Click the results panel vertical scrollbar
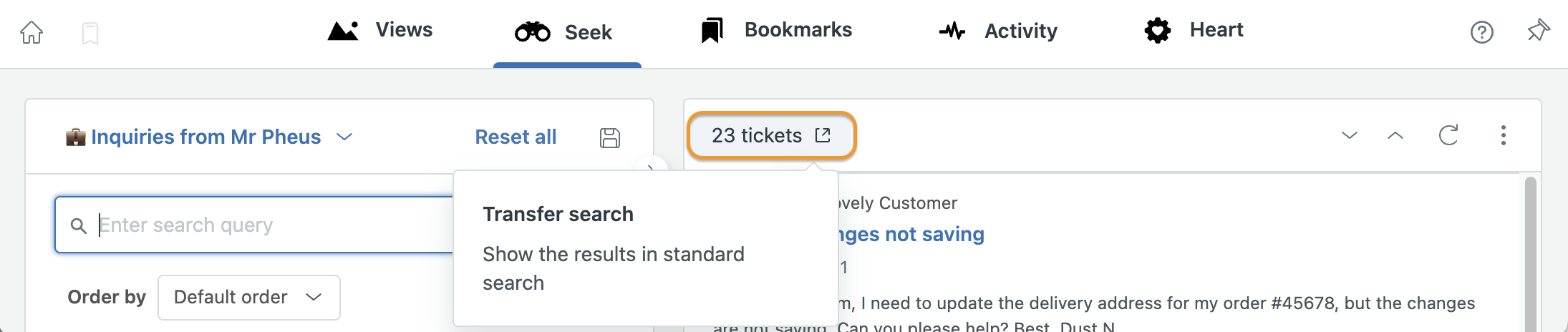1568x332 pixels. [1530, 254]
